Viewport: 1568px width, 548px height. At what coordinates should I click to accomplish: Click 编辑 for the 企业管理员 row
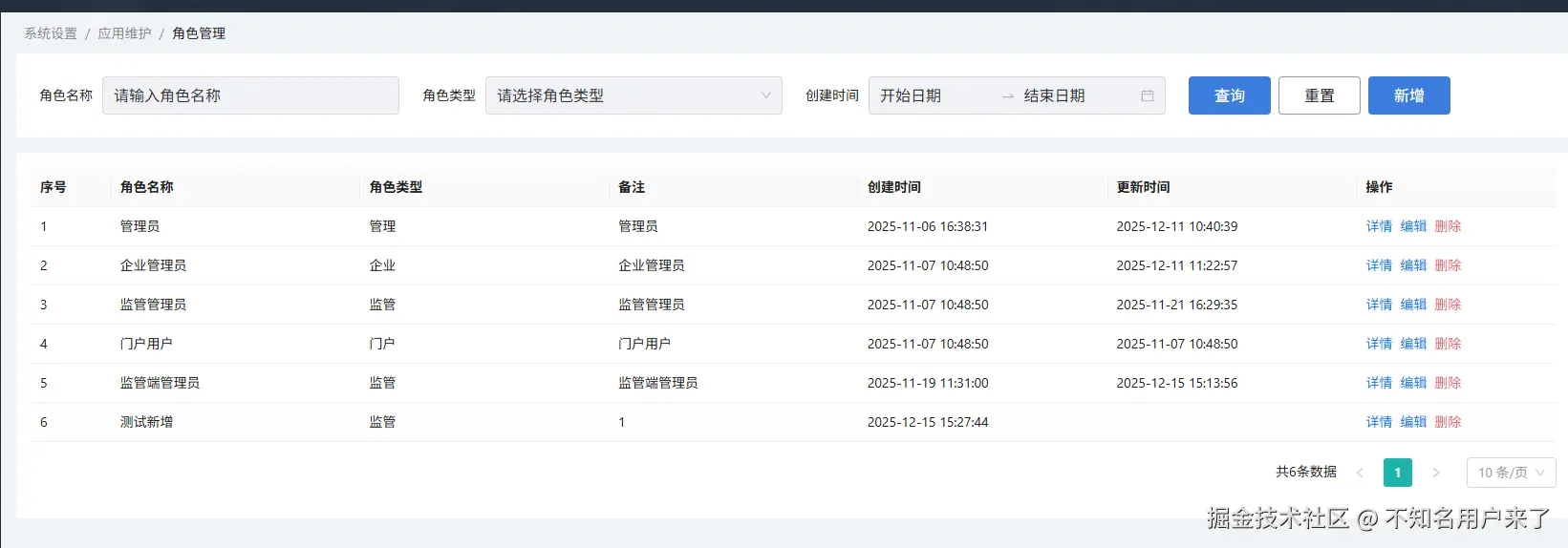pyautogui.click(x=1413, y=265)
